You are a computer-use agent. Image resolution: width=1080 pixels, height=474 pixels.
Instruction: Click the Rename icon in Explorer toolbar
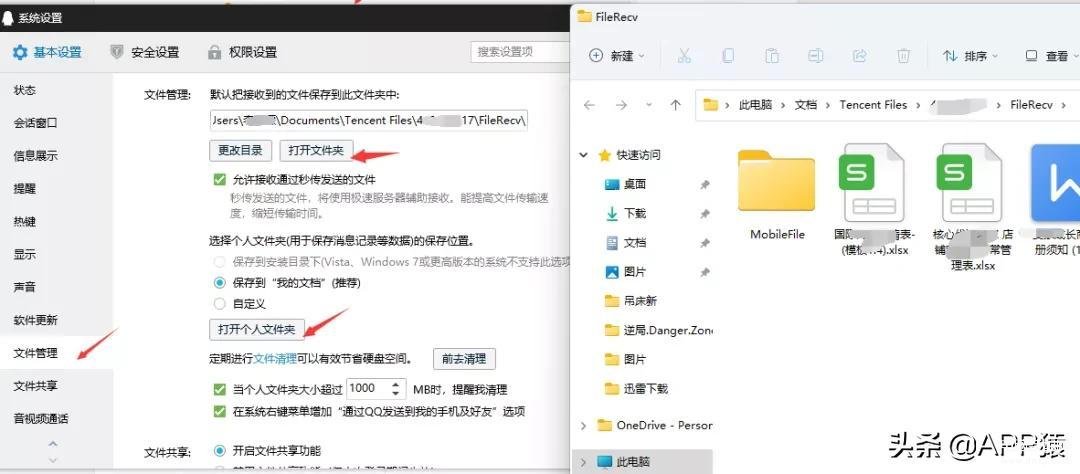coord(816,56)
